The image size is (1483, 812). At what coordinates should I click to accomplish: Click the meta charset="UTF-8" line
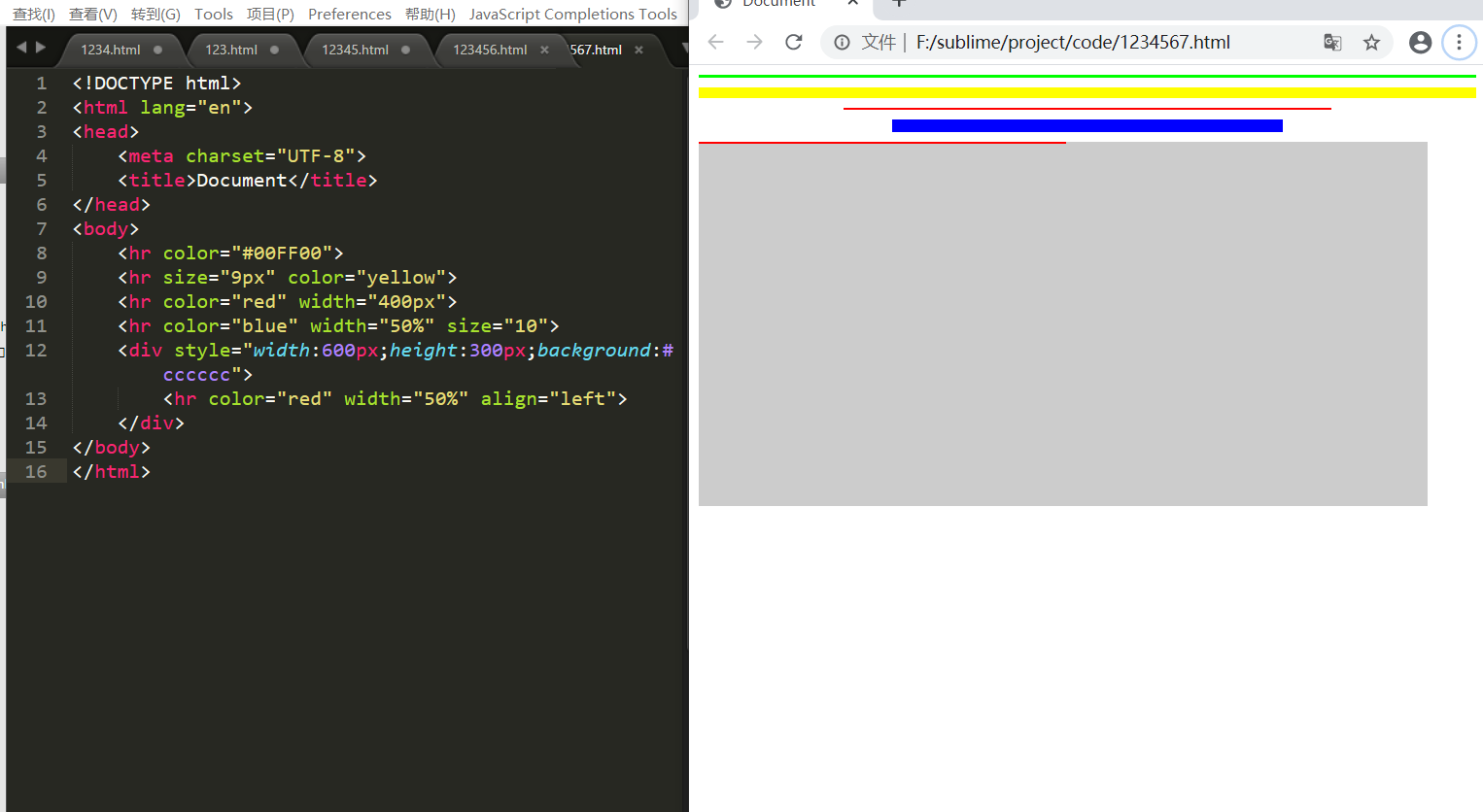point(242,156)
